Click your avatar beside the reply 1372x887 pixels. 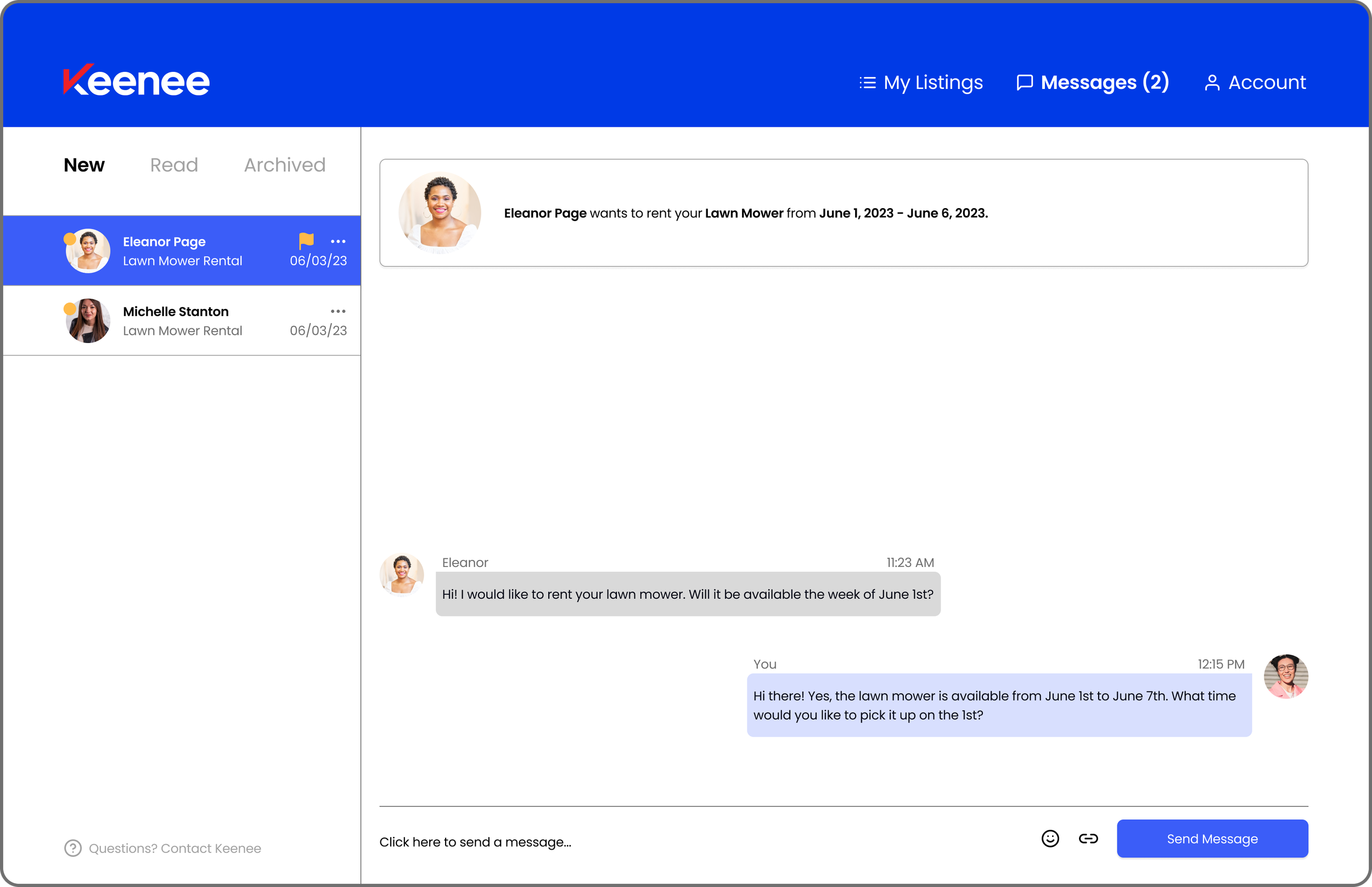point(1285,676)
